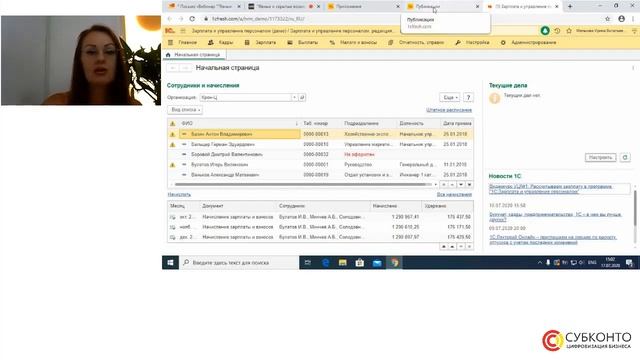Click the first-row arrow under the accruals table
The width and height of the screenshot is (640, 360).
tap(444, 247)
